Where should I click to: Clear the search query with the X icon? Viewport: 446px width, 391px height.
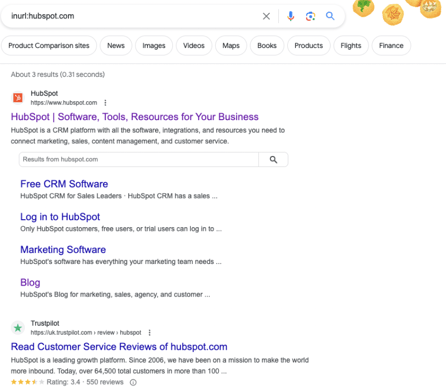click(x=266, y=16)
